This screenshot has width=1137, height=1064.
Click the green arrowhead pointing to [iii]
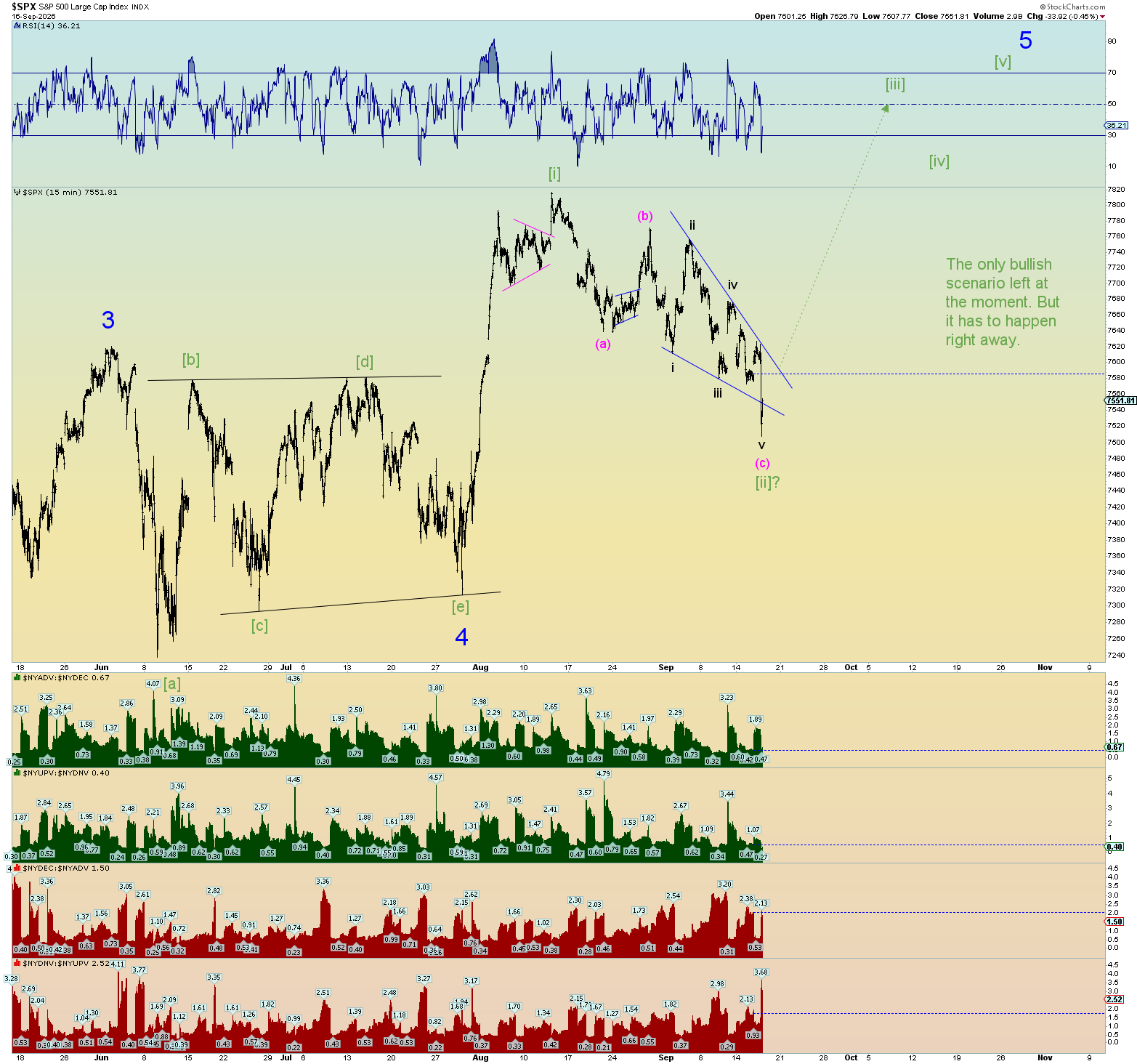click(x=885, y=108)
